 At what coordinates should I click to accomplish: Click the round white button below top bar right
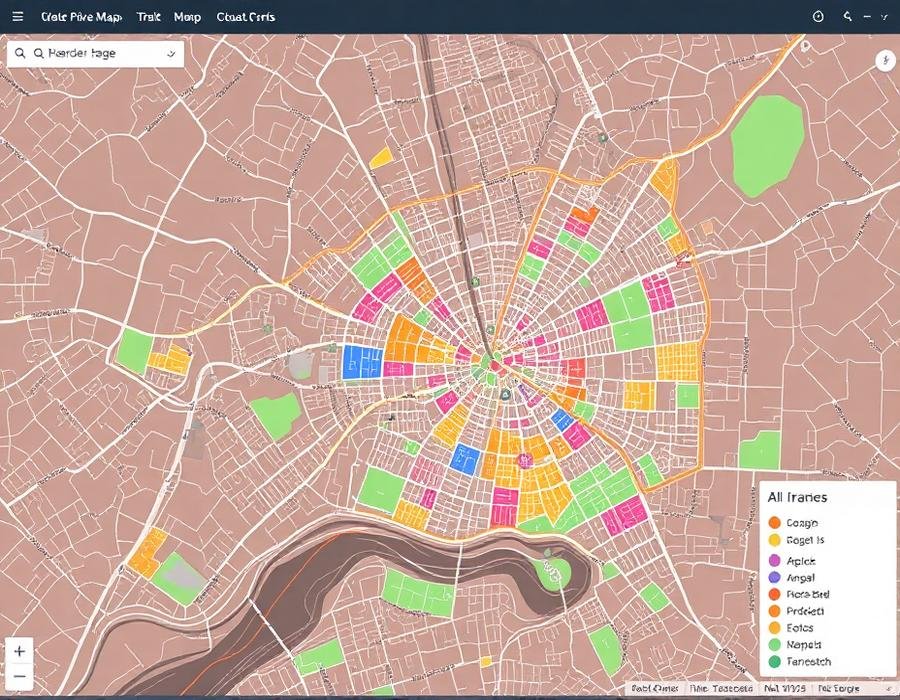(886, 60)
